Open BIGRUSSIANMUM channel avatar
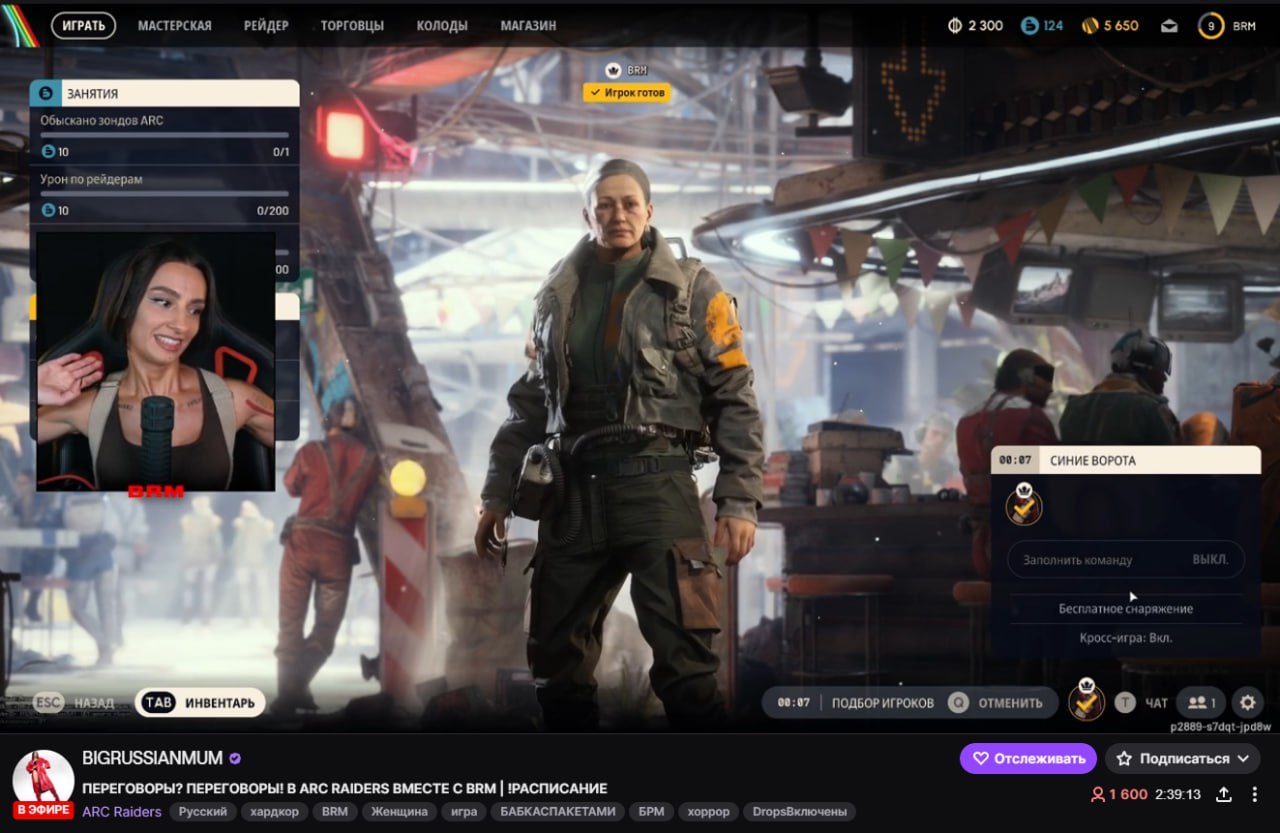Image resolution: width=1280 pixels, height=833 pixels. tap(43, 780)
